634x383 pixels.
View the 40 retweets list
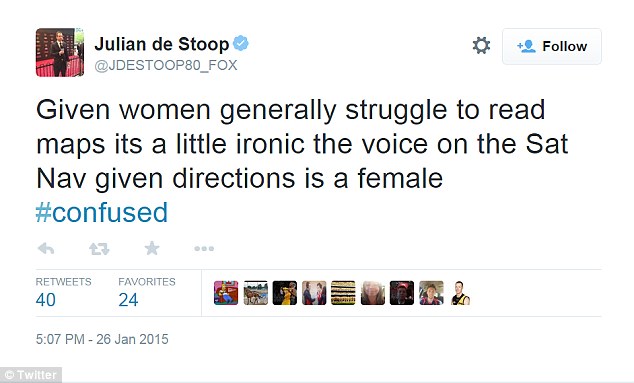(63, 292)
